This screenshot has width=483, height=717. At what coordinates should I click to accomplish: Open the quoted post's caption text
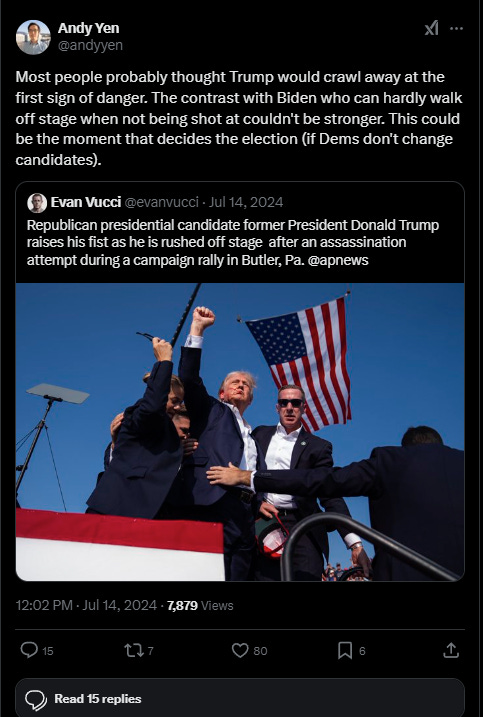(x=233, y=243)
